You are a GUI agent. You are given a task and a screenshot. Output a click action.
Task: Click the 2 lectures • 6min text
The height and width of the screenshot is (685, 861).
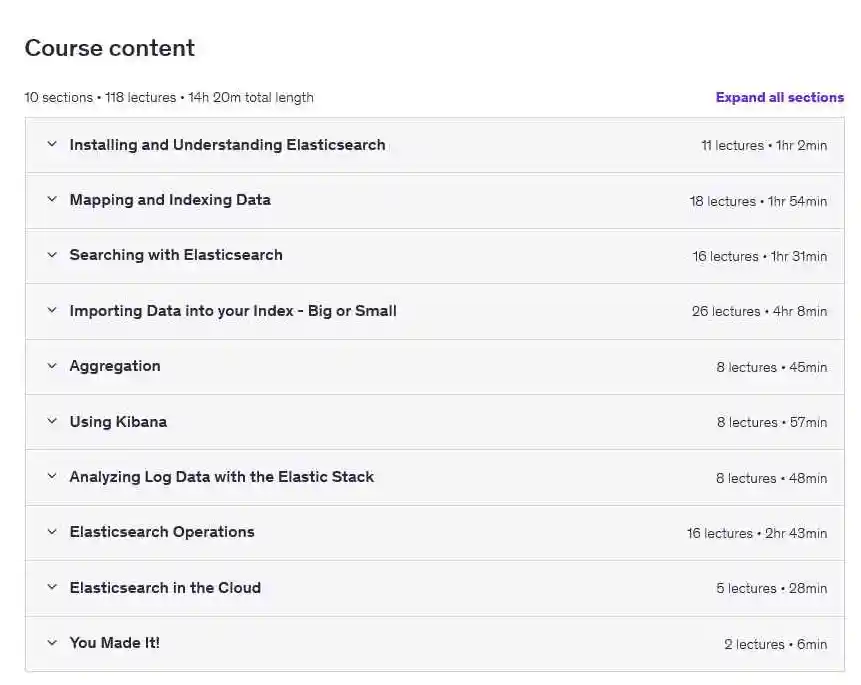pos(775,644)
